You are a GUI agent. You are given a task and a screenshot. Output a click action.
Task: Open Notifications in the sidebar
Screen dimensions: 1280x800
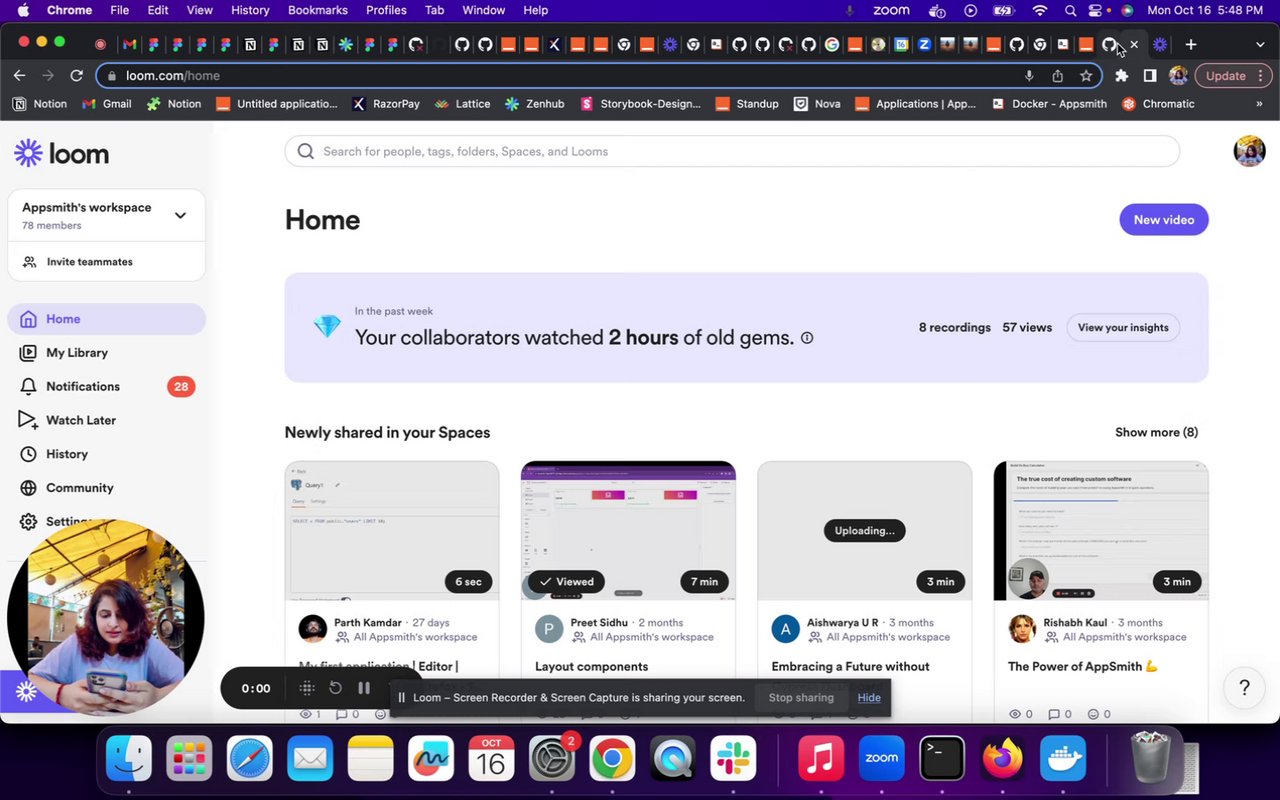[106, 387]
